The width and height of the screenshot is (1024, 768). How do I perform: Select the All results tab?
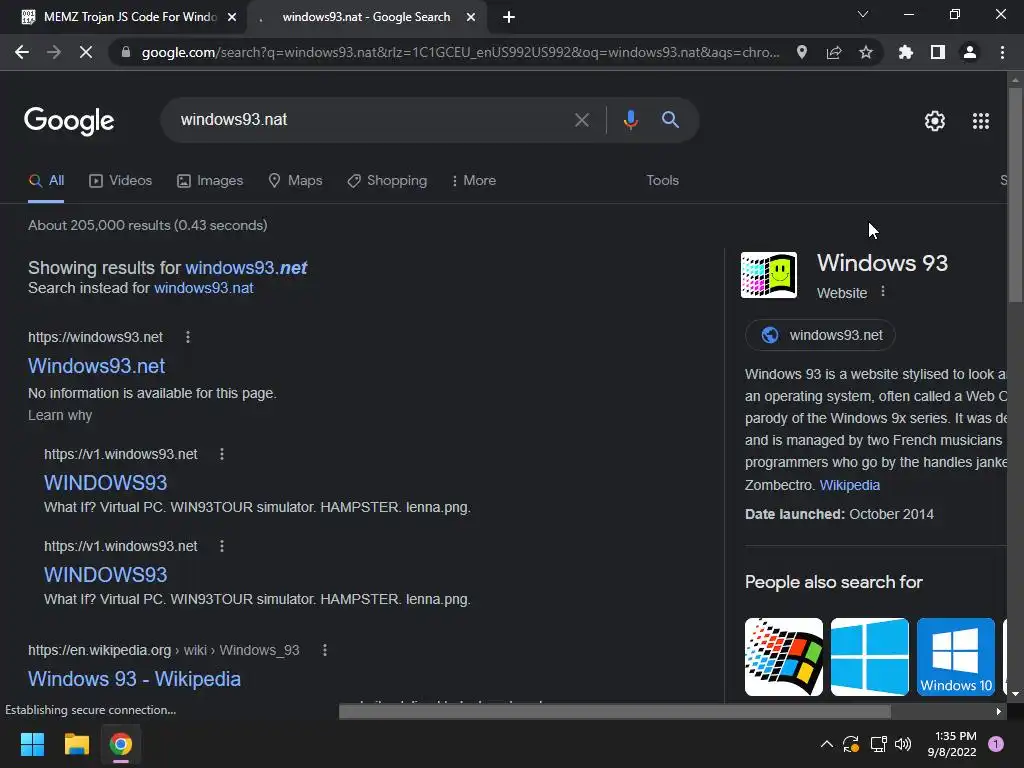click(46, 180)
